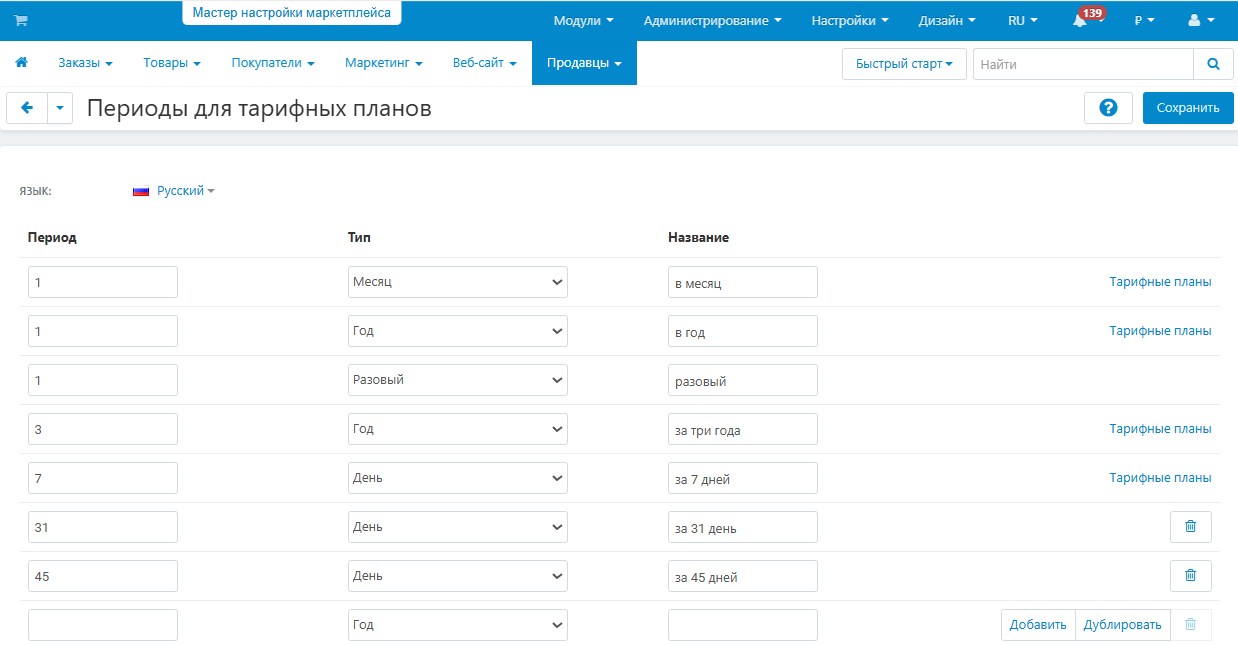
Task: Delete the 31 day period row
Action: [x=1190, y=527]
